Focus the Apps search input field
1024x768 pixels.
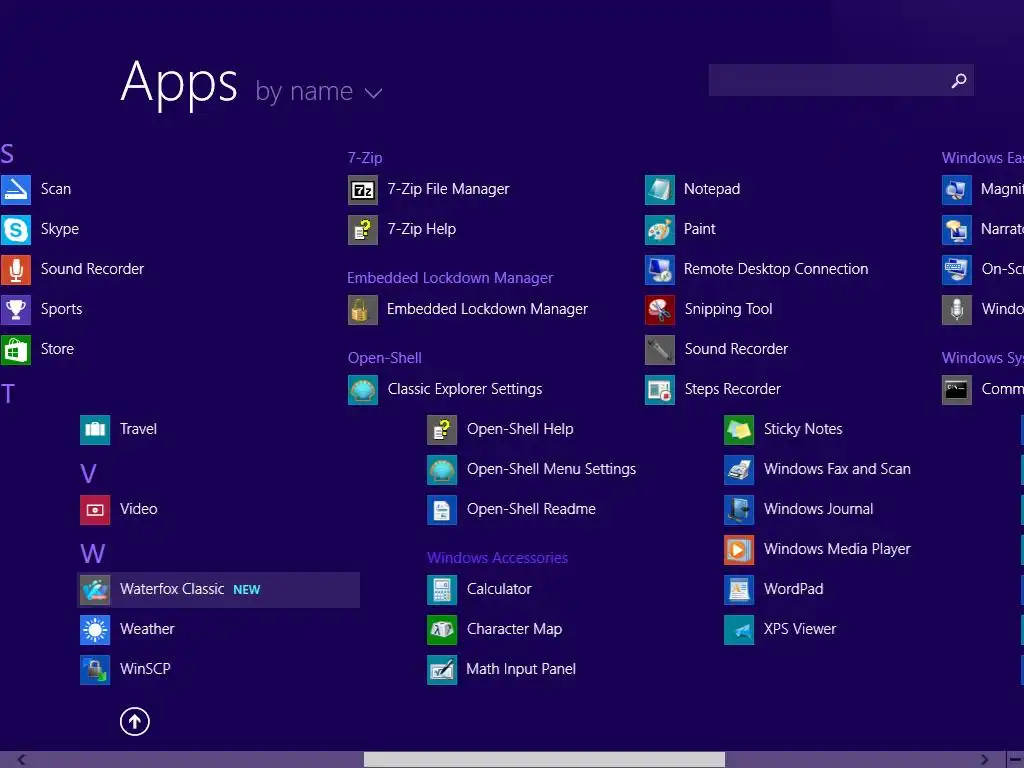point(841,80)
